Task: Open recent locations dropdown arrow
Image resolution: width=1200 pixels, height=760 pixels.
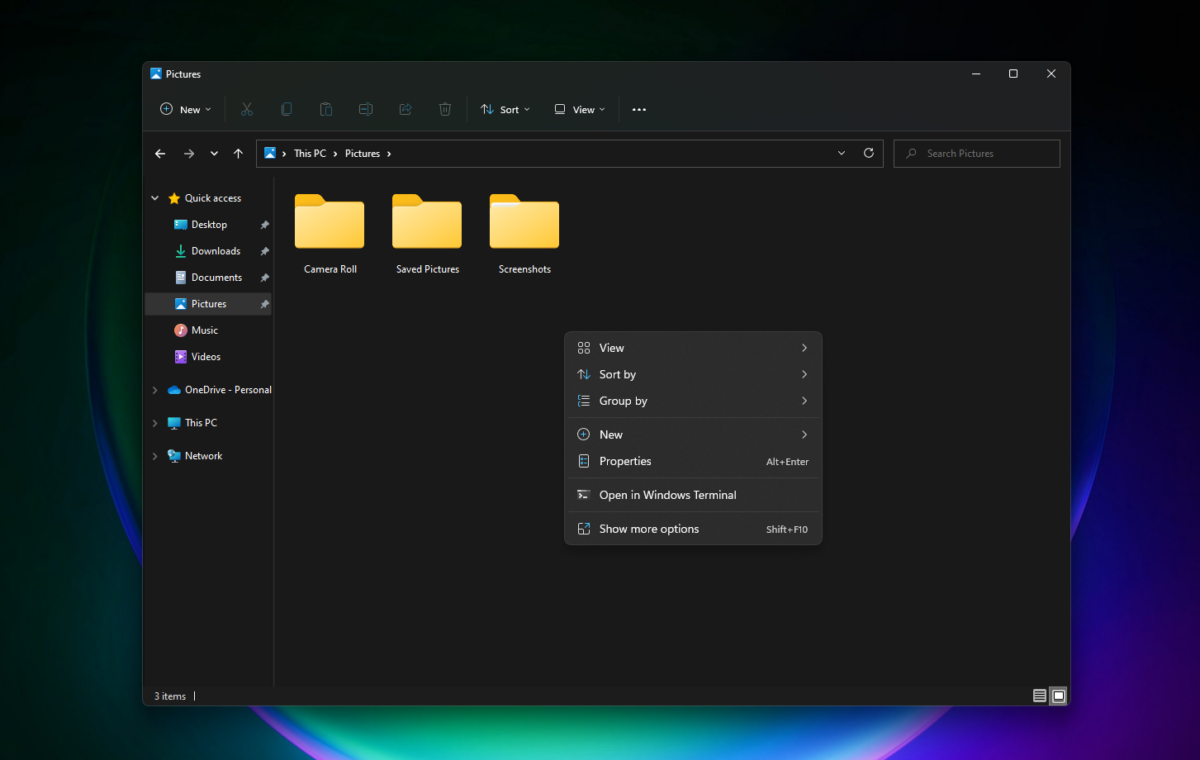Action: click(x=214, y=153)
